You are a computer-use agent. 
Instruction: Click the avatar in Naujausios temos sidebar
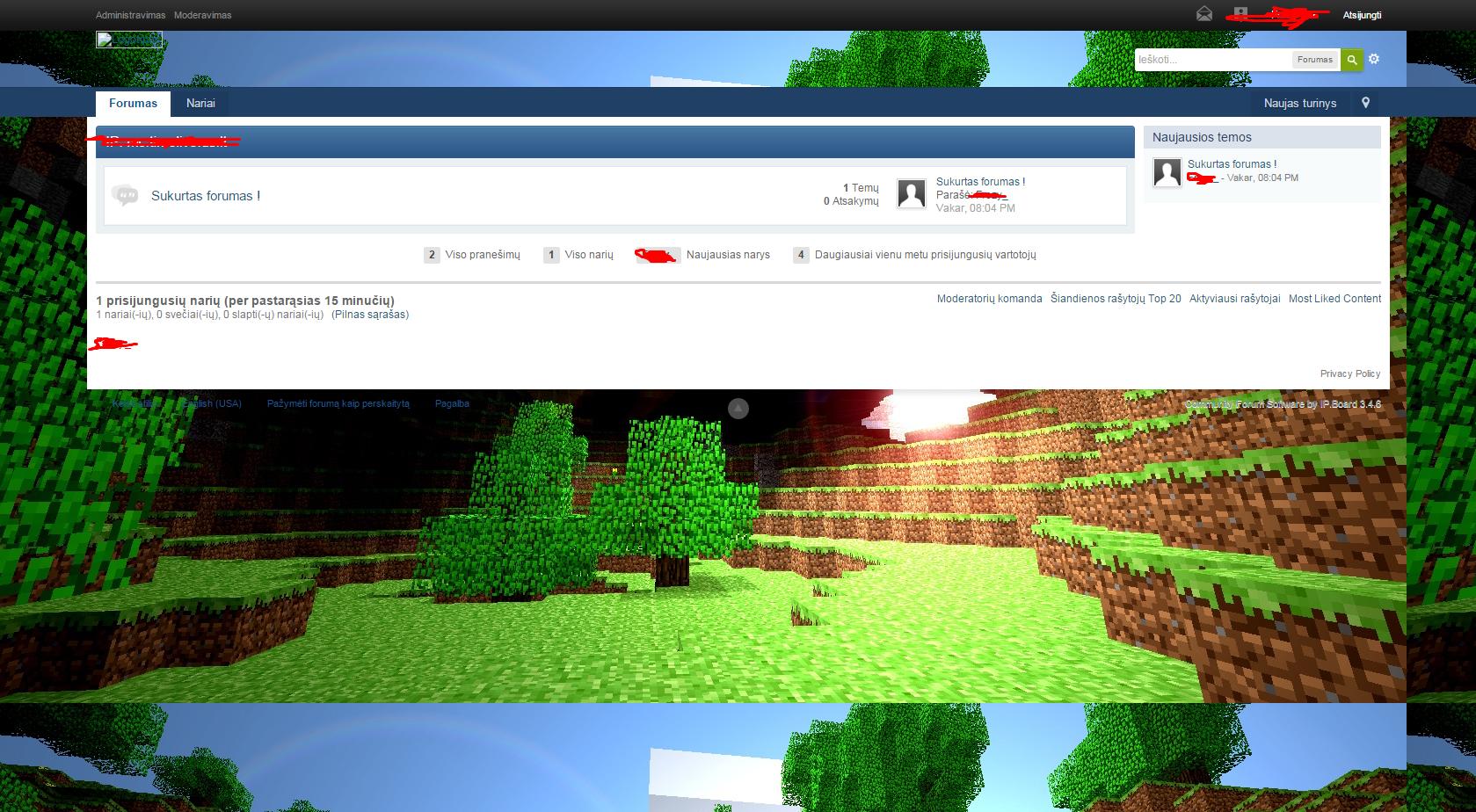1167,172
